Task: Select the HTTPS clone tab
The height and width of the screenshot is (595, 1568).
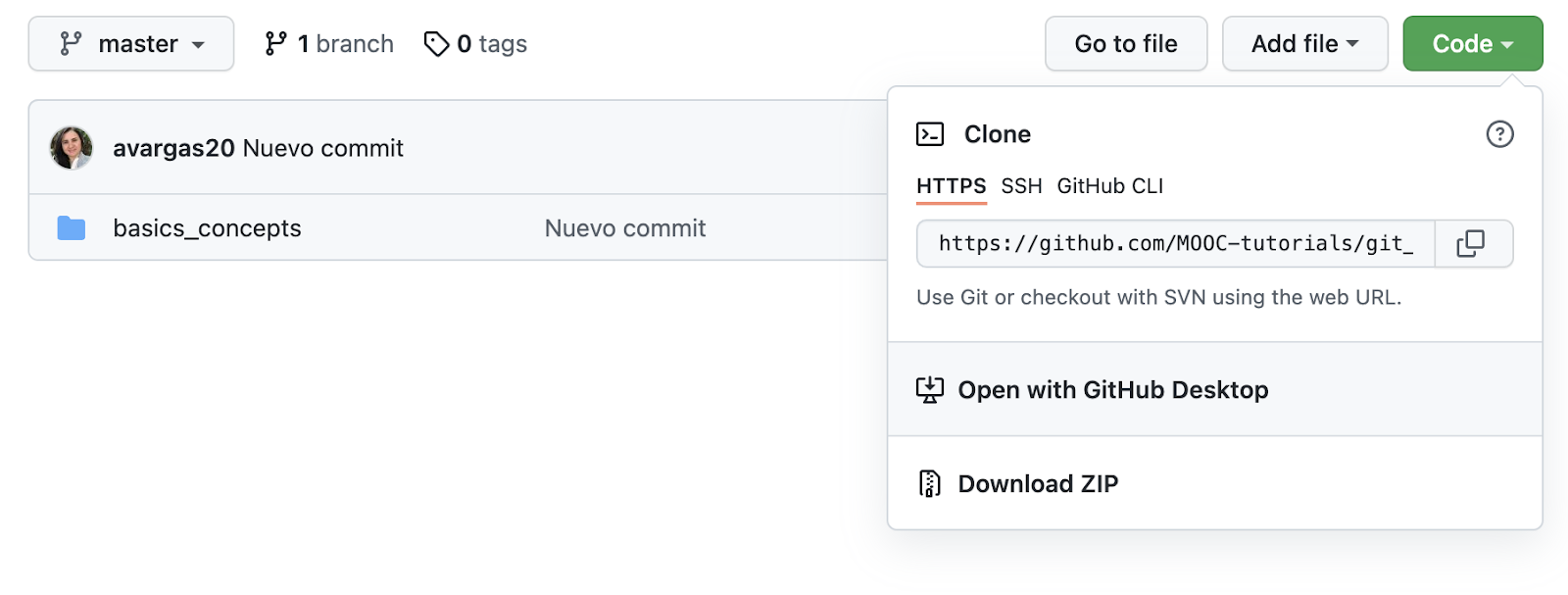Action: tap(951, 186)
